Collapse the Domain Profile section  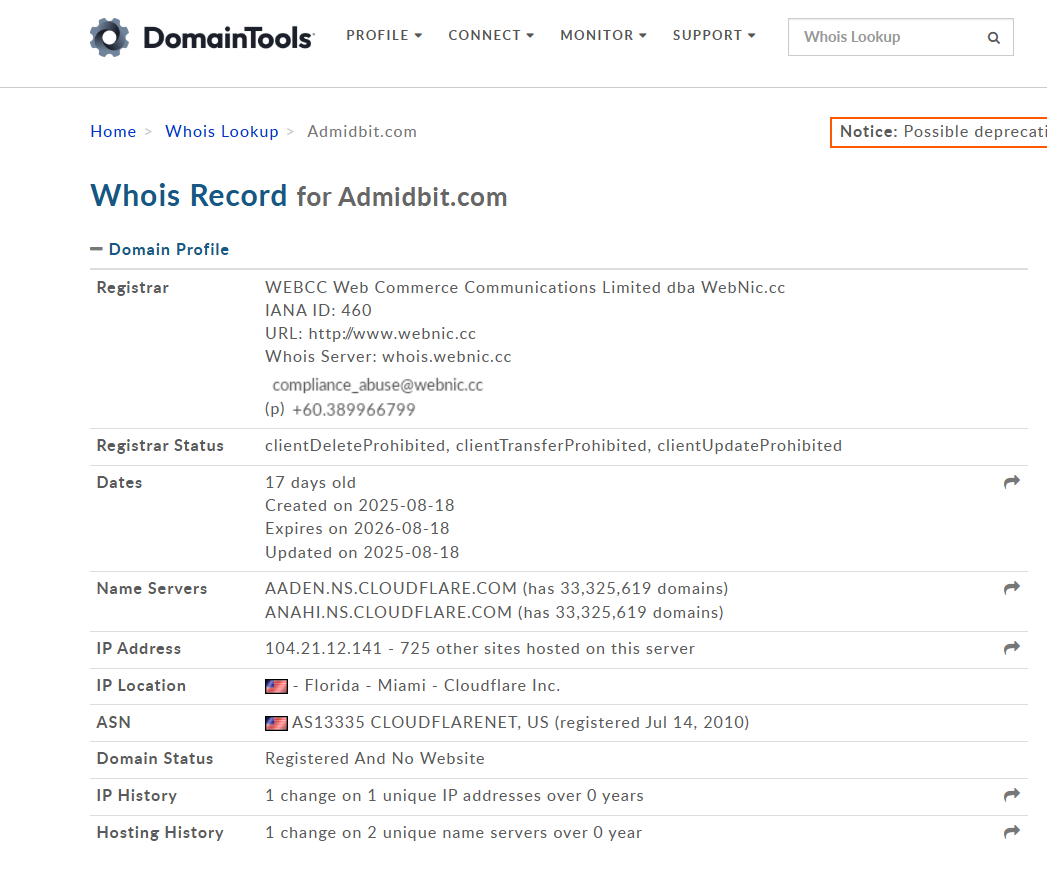(x=96, y=248)
